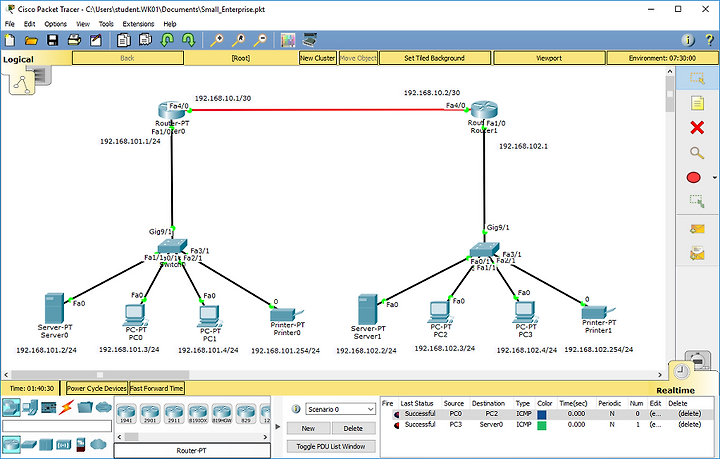Select Router0 on the canvas
Screen dimensions: 720x459
point(171,111)
